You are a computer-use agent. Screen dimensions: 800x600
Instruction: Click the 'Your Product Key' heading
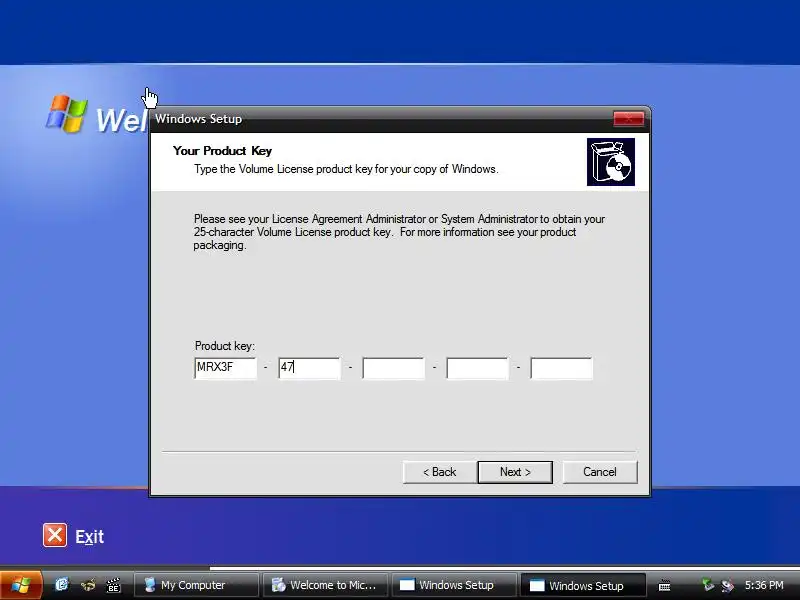pyautogui.click(x=222, y=151)
